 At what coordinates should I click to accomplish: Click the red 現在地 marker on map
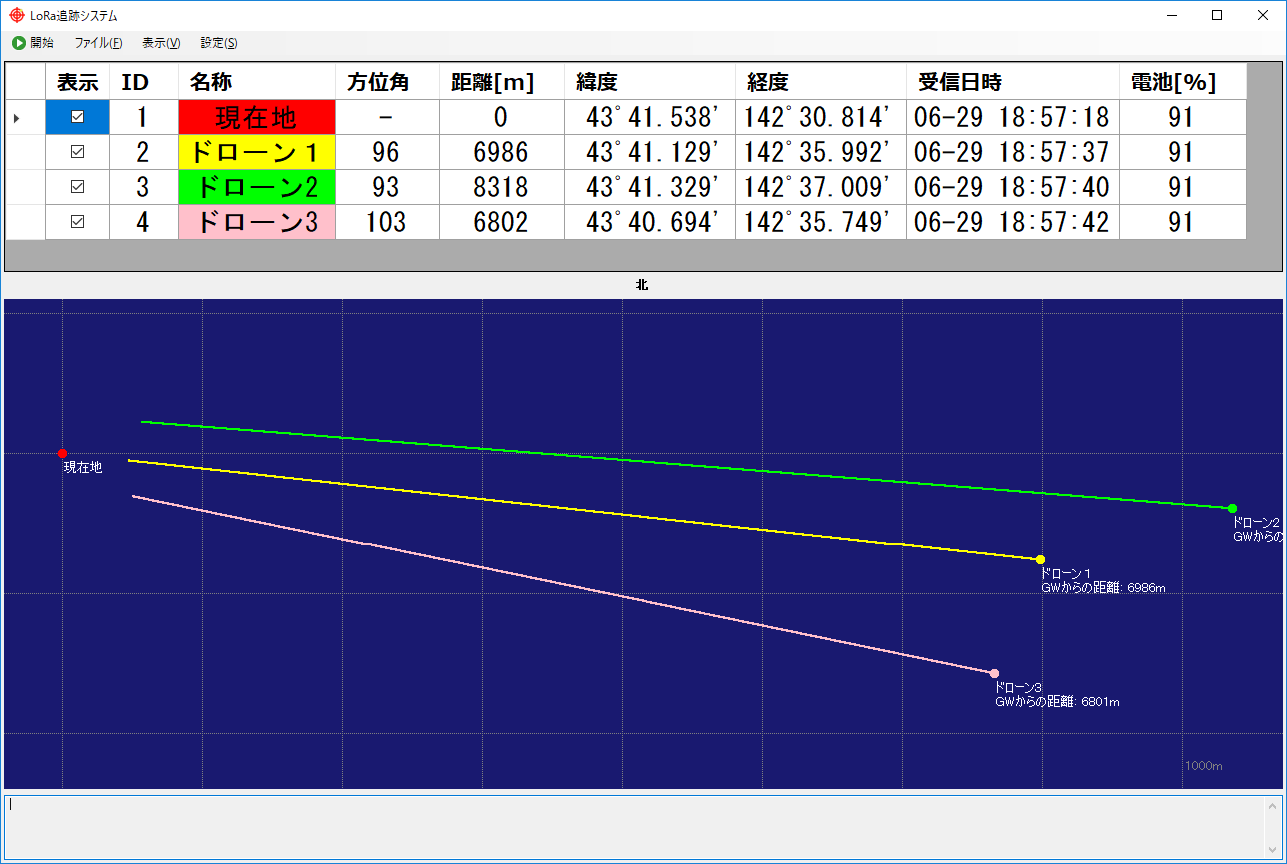(63, 454)
